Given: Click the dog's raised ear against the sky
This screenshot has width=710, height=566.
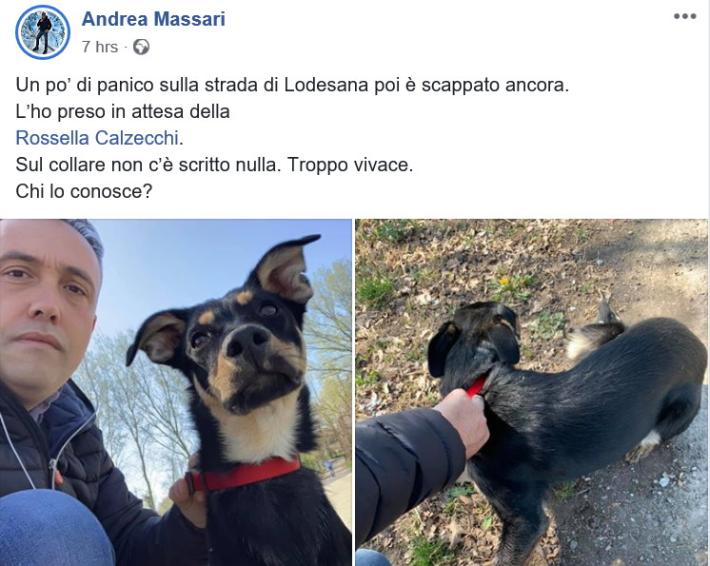Looking at the screenshot, I should (x=284, y=269).
